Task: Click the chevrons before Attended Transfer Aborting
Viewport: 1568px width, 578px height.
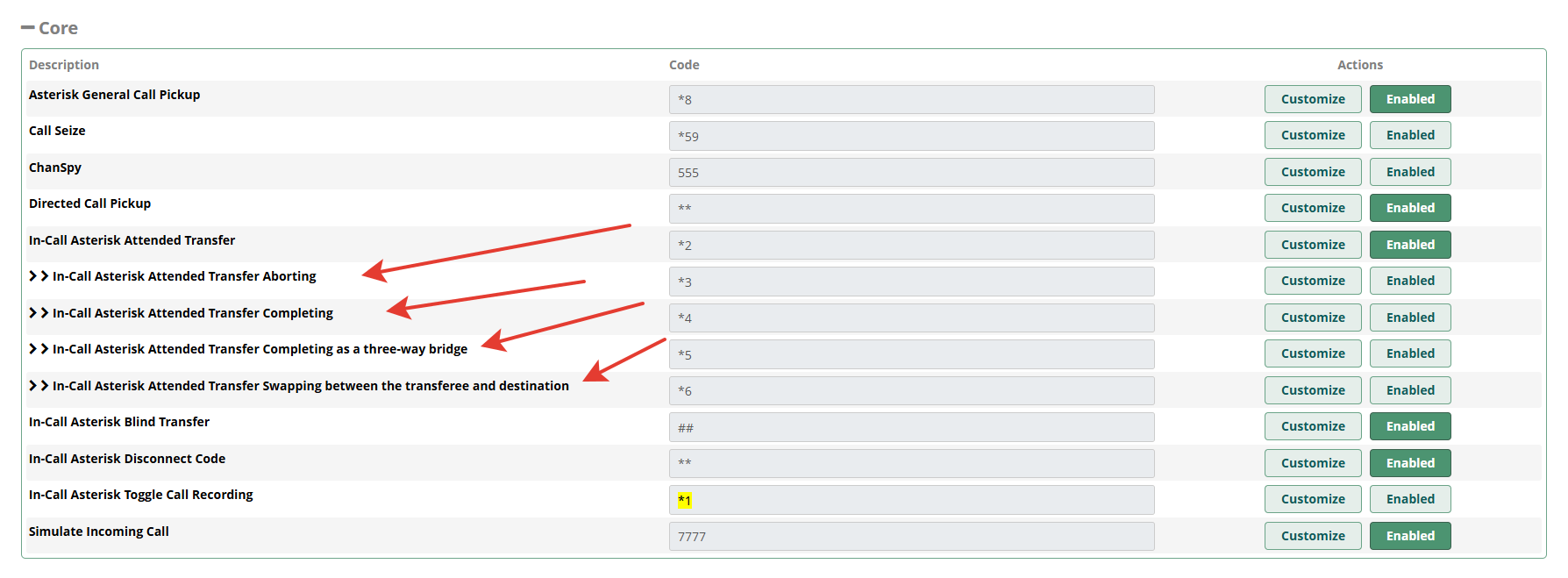Action: click(x=39, y=276)
